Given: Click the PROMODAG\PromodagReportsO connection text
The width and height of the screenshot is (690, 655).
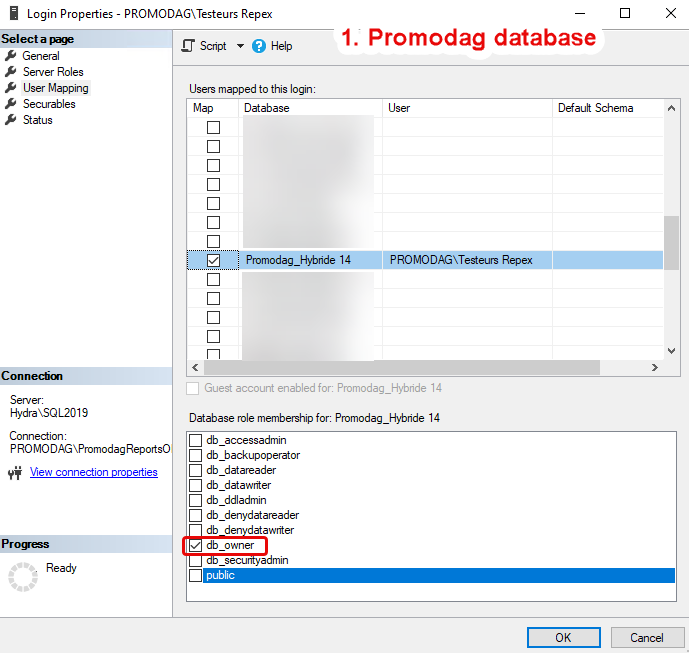Looking at the screenshot, I should [x=90, y=449].
